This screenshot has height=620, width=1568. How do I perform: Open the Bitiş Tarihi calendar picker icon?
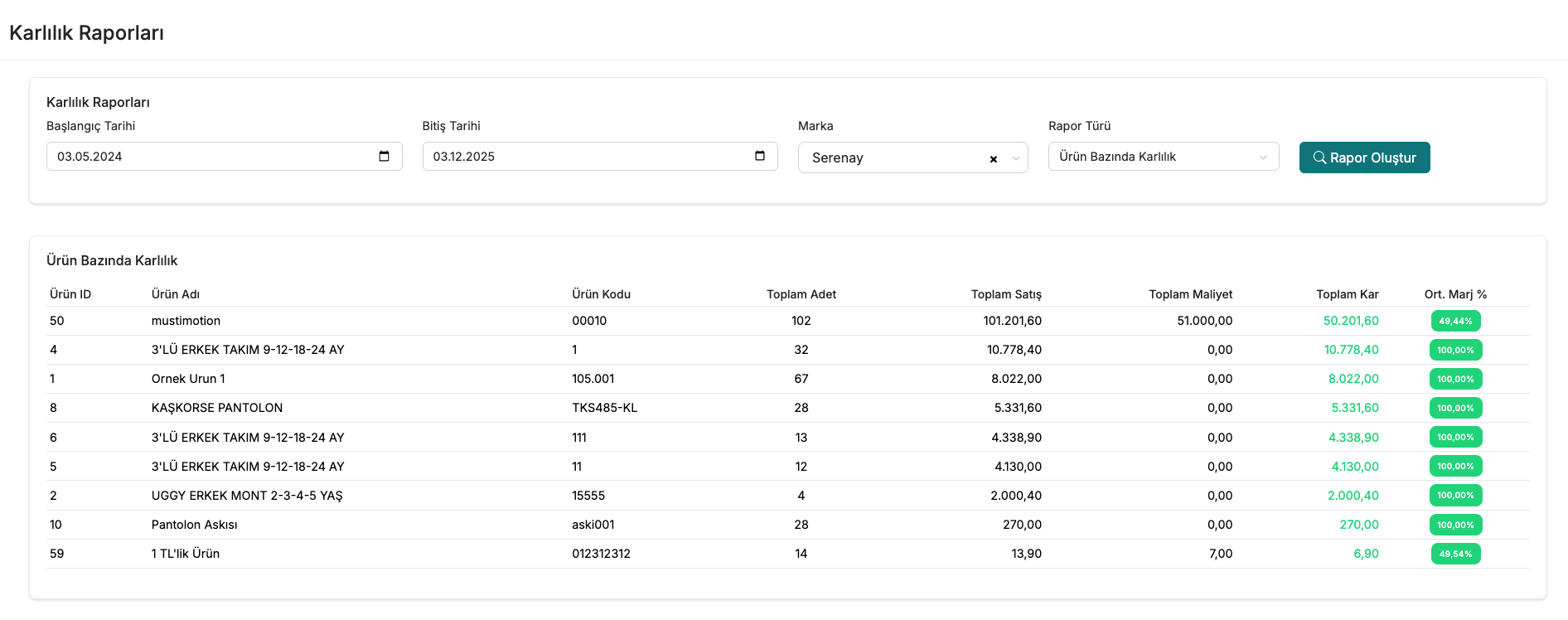click(760, 156)
